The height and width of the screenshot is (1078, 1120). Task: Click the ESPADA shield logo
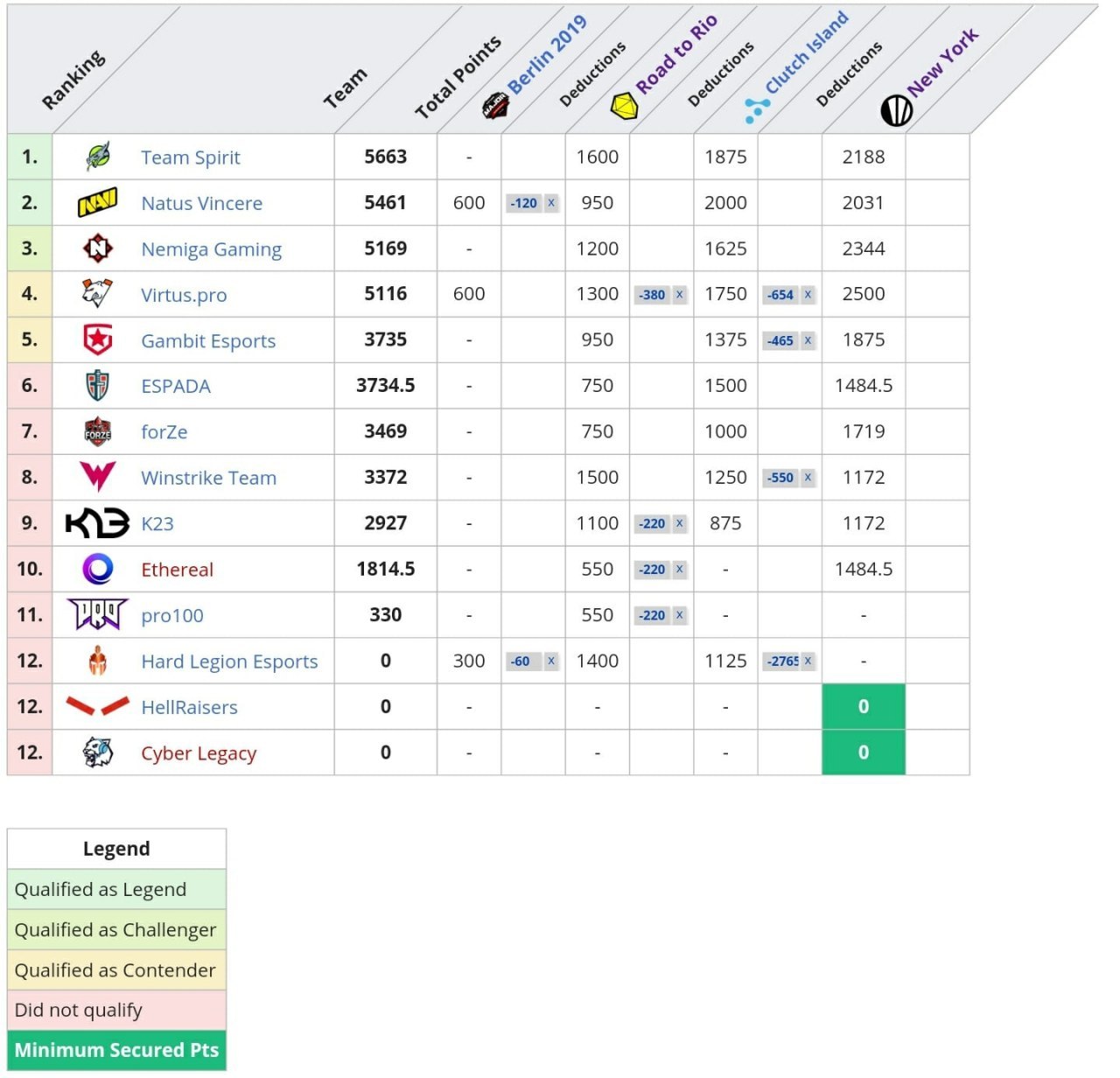pos(98,386)
